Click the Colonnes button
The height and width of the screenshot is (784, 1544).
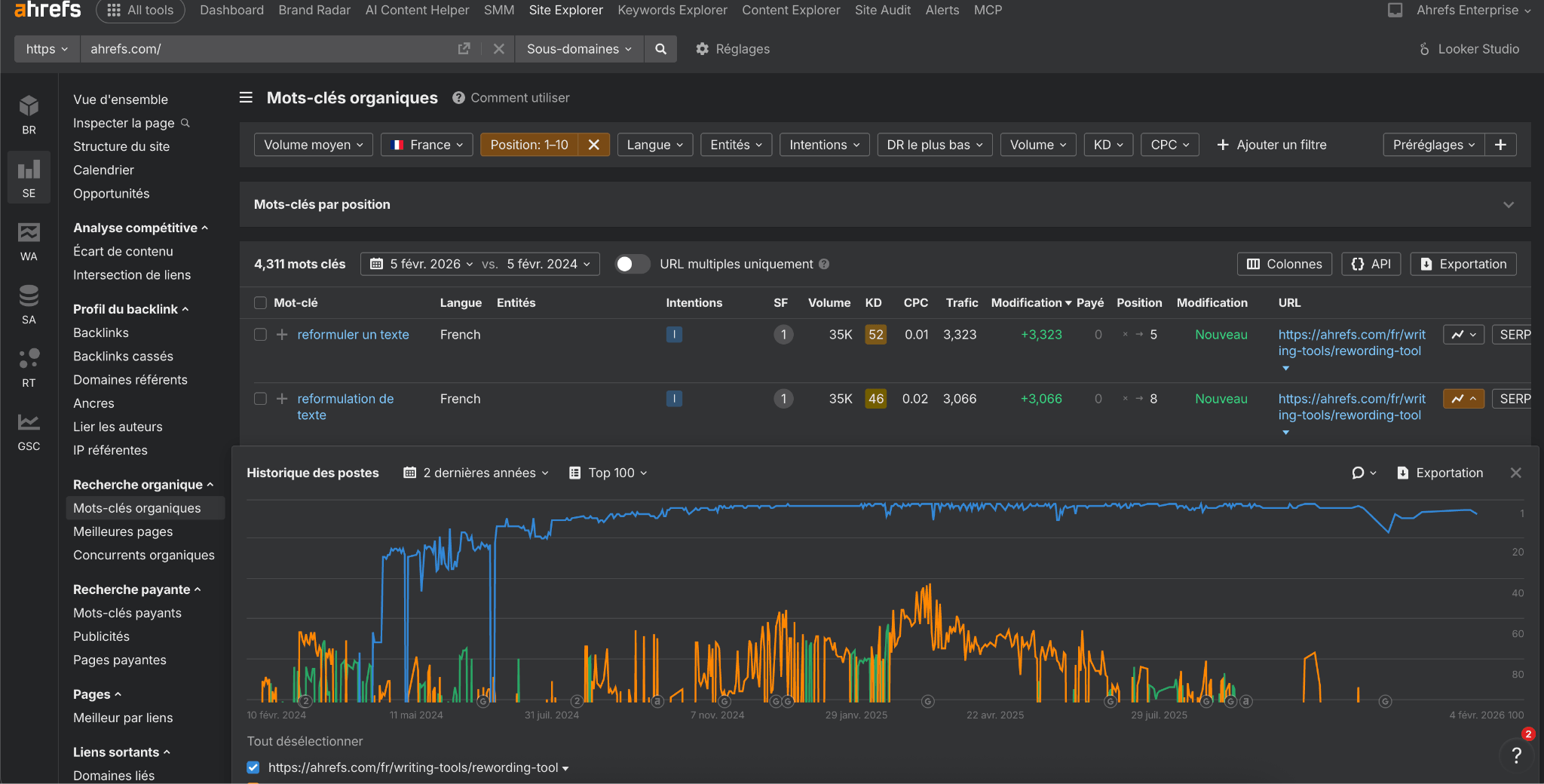(1284, 264)
